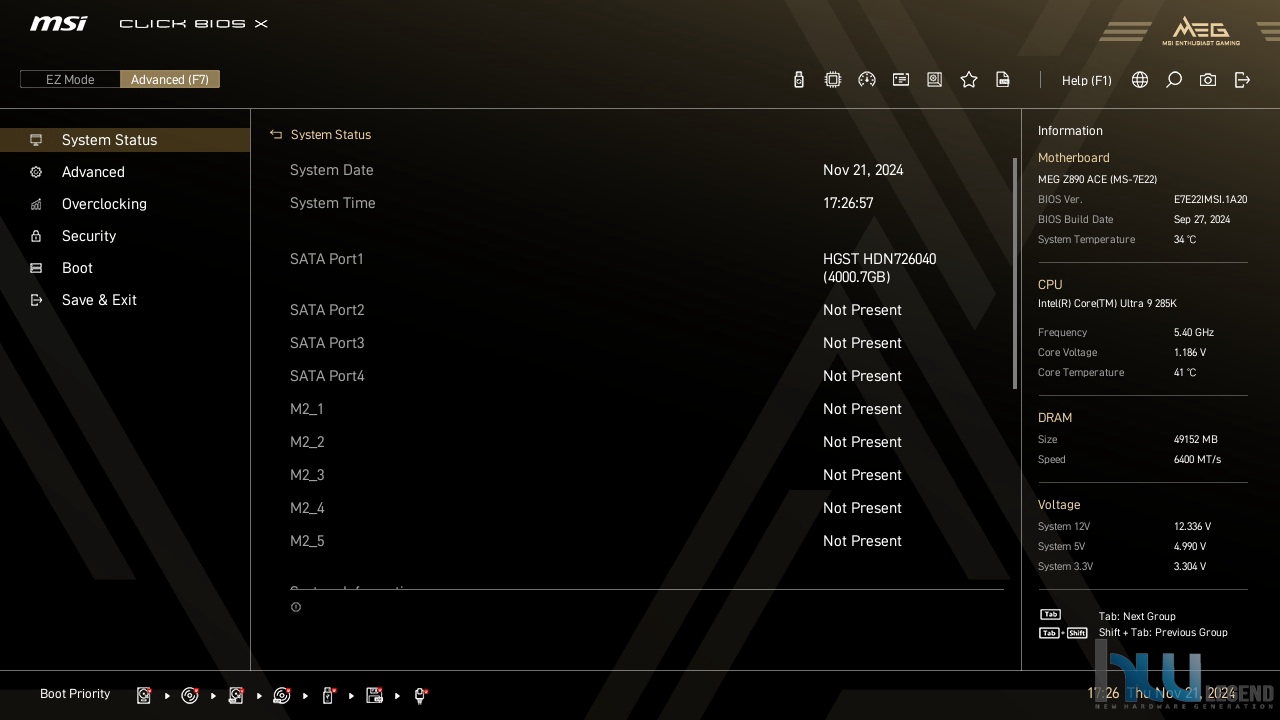Go back via System Status breadcrumb arrow
Viewport: 1280px width, 720px height.
click(x=276, y=134)
